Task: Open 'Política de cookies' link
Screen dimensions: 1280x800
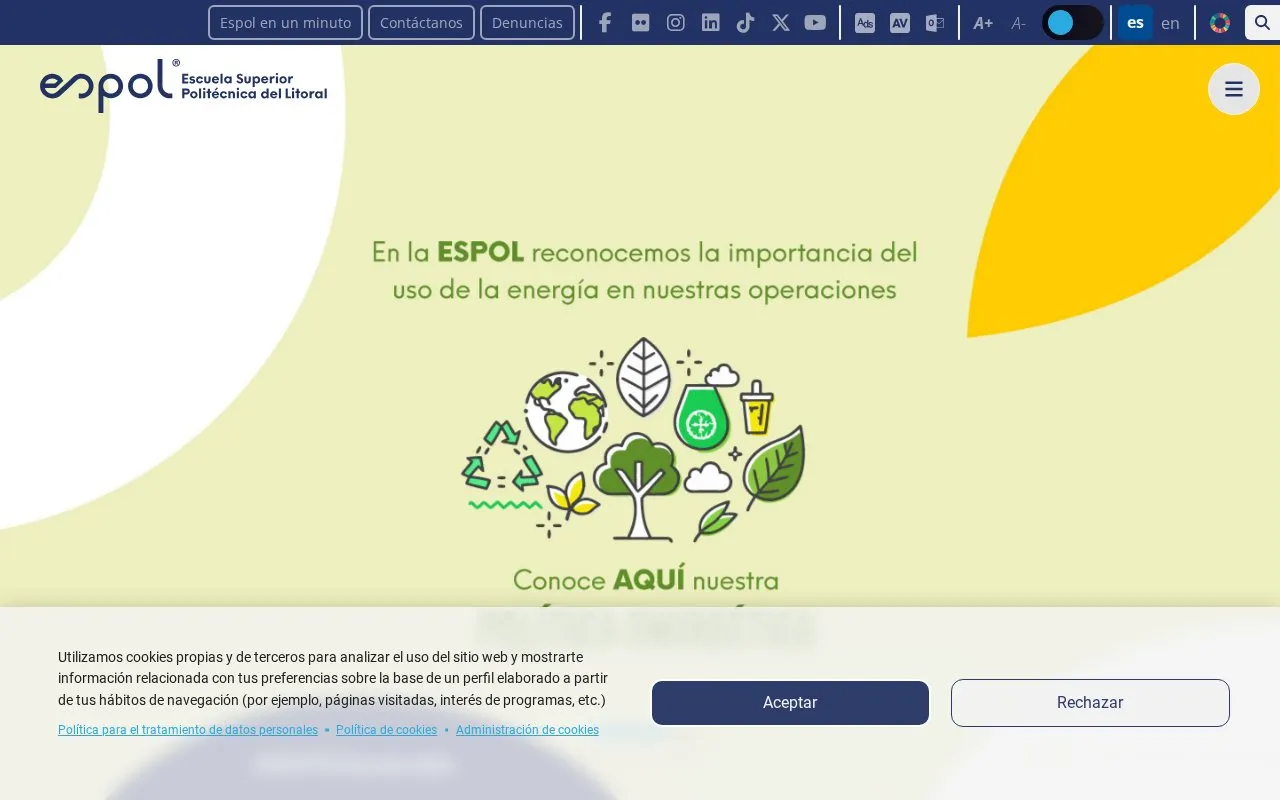Action: (386, 730)
